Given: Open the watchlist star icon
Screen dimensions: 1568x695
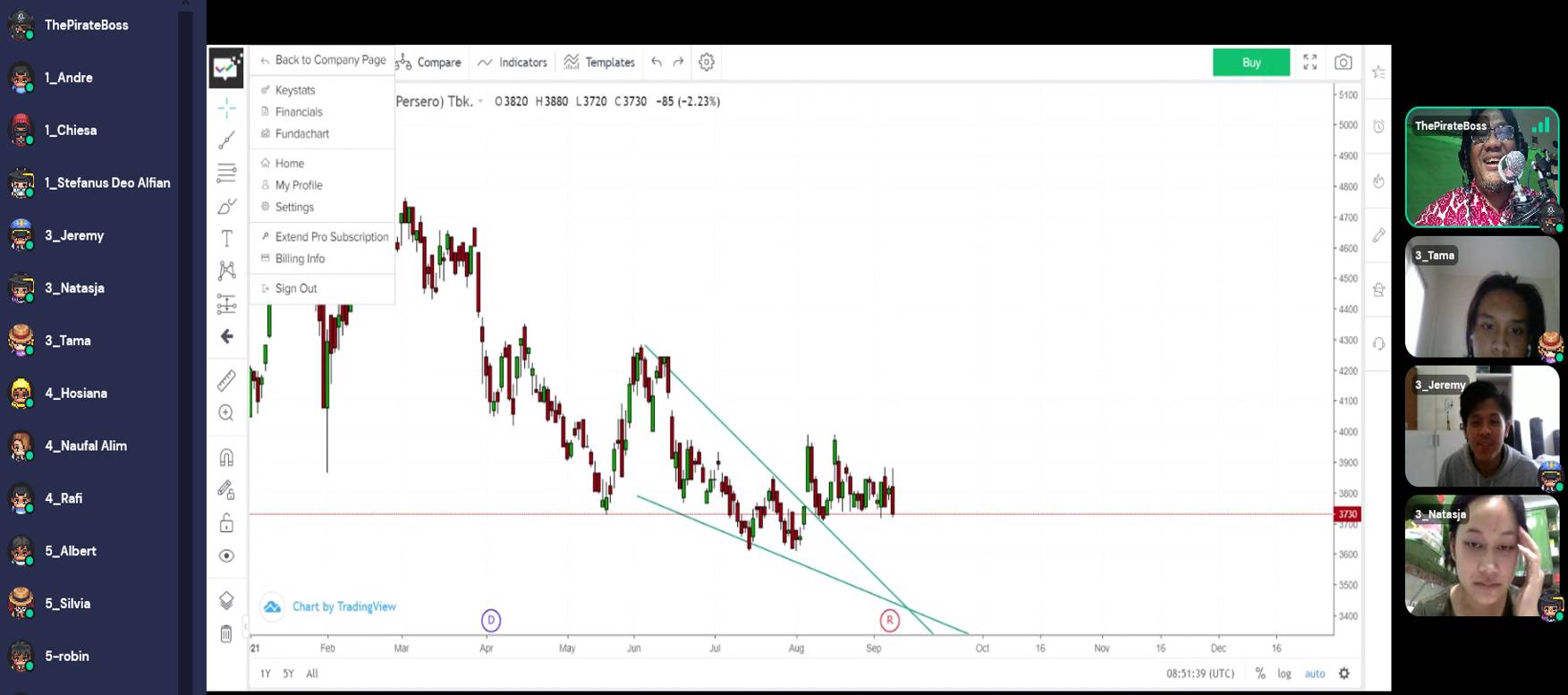Looking at the screenshot, I should [x=1378, y=72].
